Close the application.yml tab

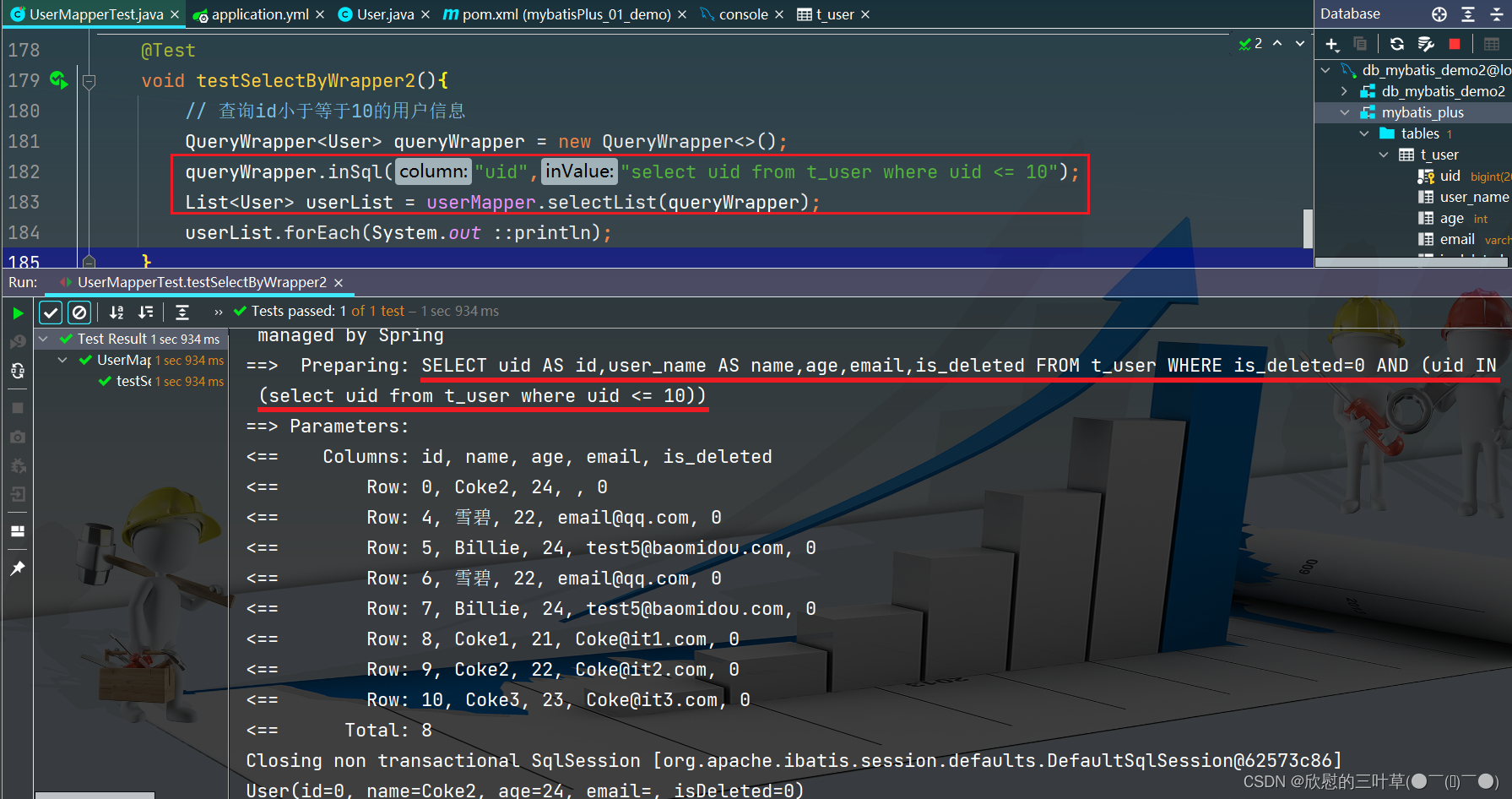tap(320, 14)
